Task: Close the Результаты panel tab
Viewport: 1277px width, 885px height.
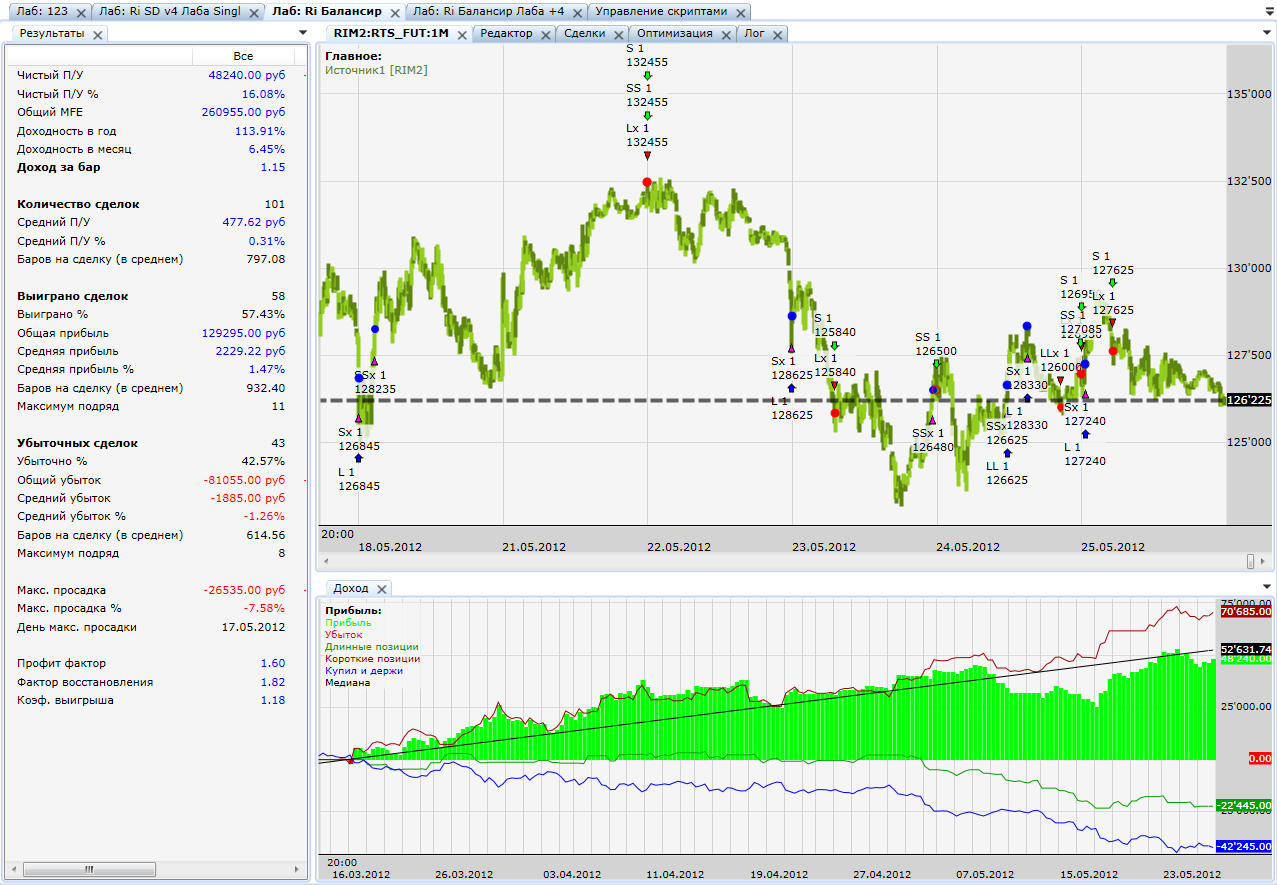Action: pos(97,34)
